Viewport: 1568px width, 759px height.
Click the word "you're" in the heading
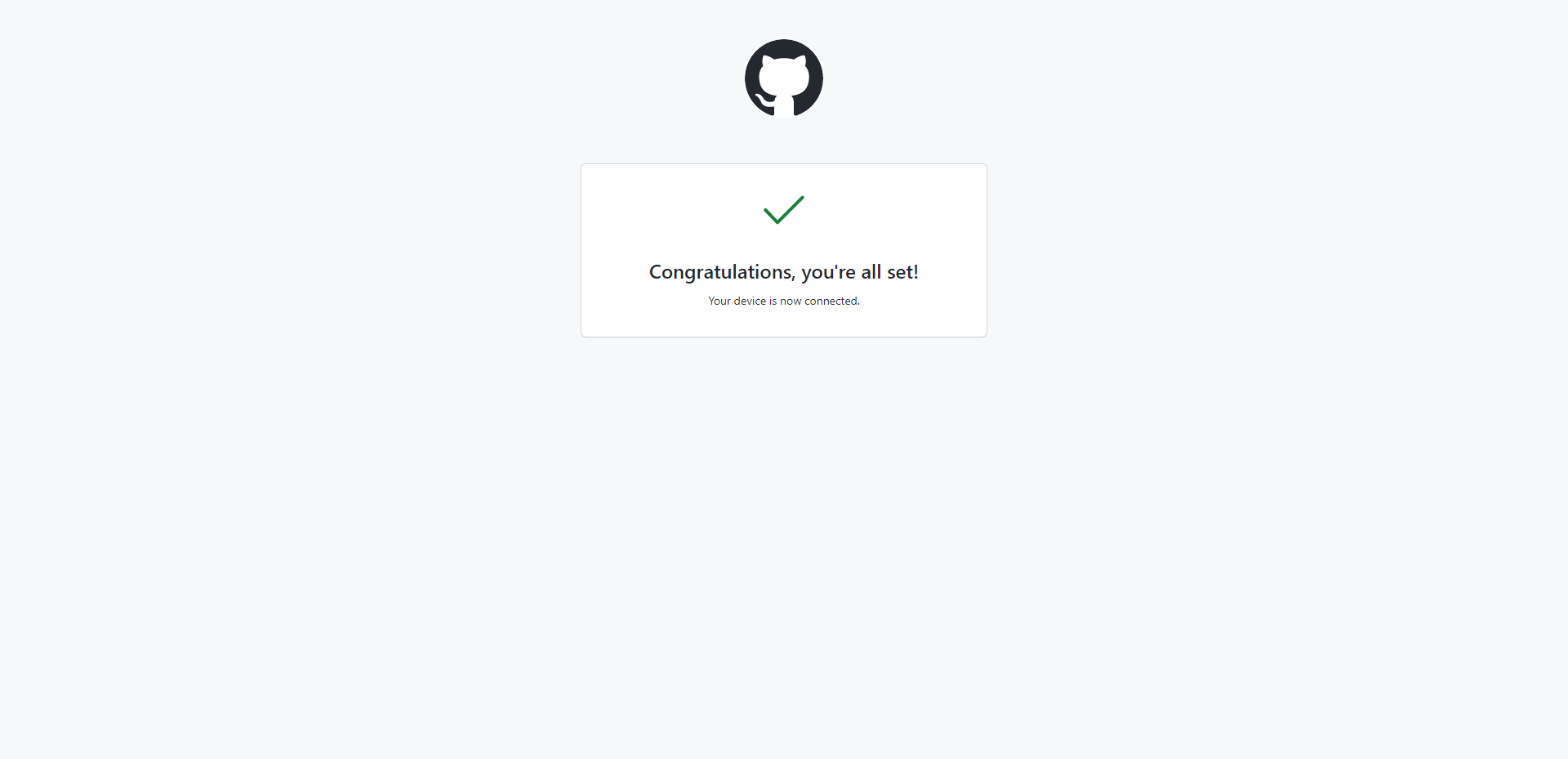[x=828, y=273]
